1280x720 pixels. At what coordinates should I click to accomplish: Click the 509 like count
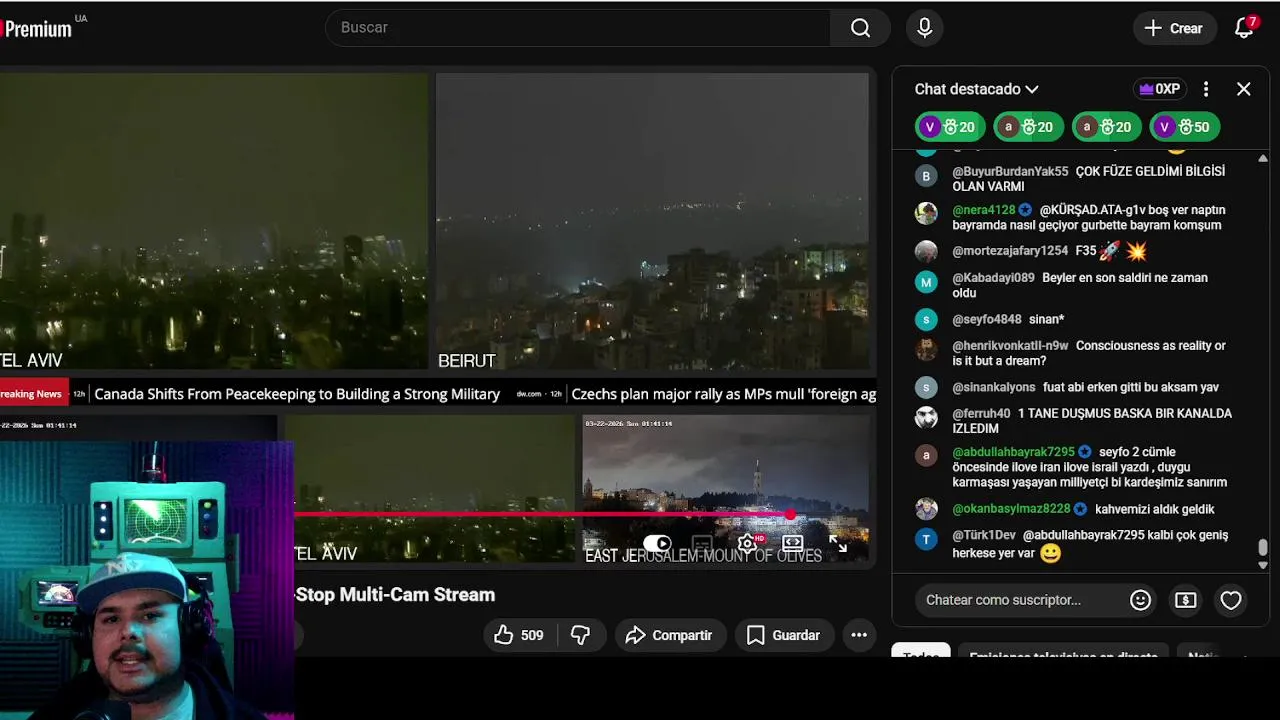(x=532, y=635)
